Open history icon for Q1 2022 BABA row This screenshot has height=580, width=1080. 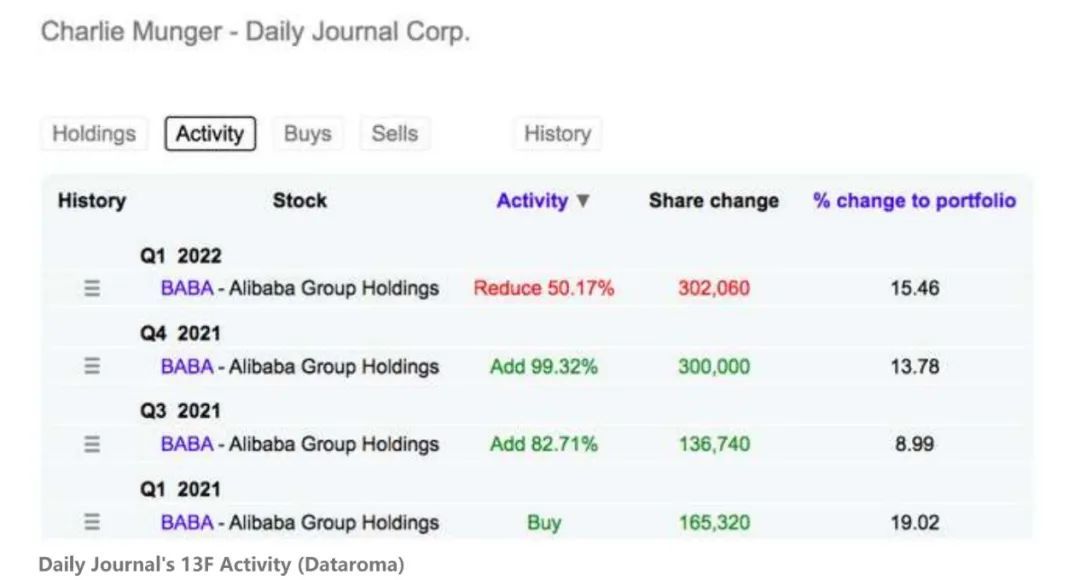pyautogui.click(x=92, y=289)
